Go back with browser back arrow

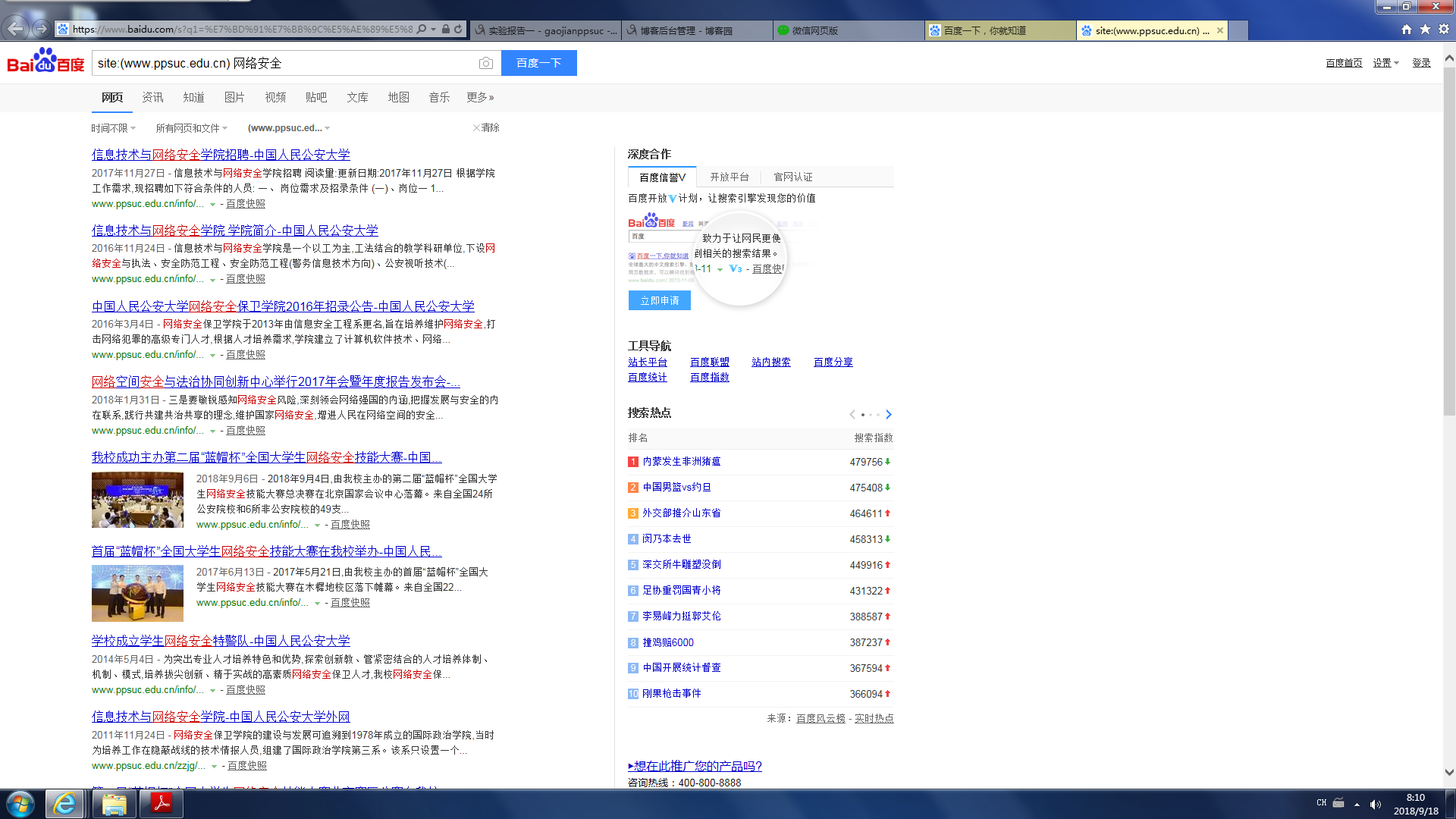(x=15, y=29)
